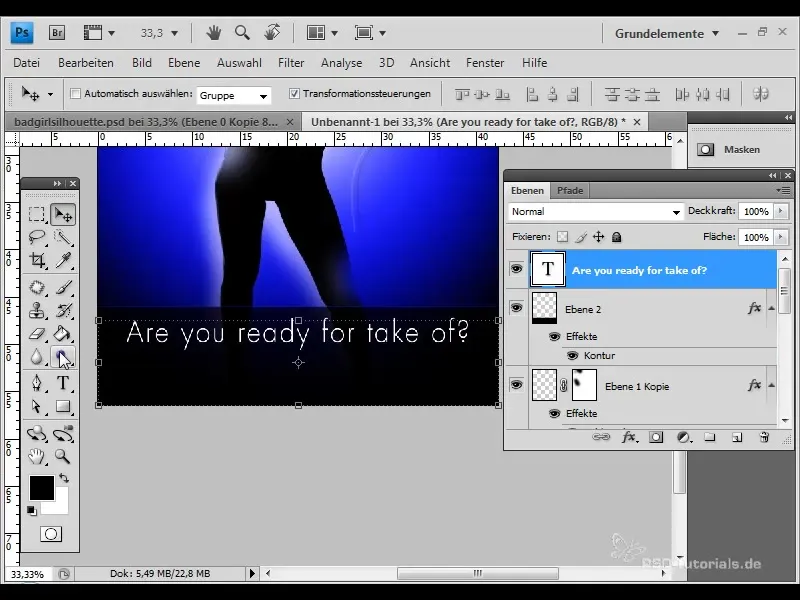Lock transparent pixels
Viewport: 800px width, 600px height.
(x=562, y=237)
